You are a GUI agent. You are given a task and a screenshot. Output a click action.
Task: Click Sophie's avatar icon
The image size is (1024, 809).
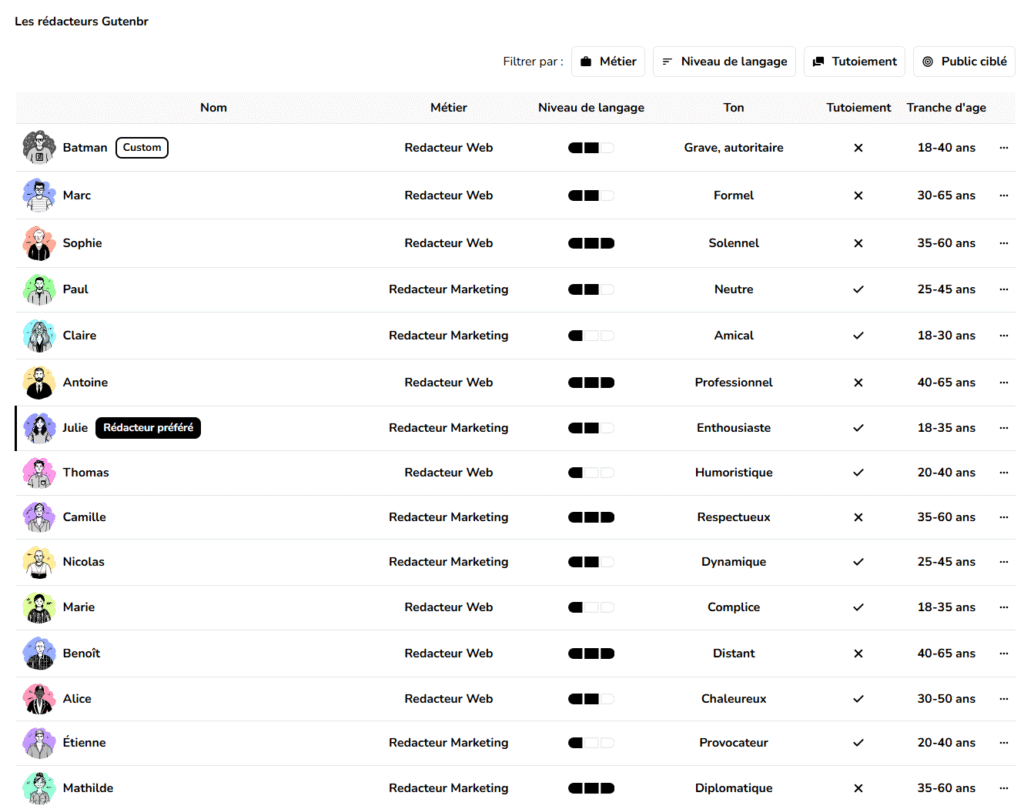tap(38, 243)
